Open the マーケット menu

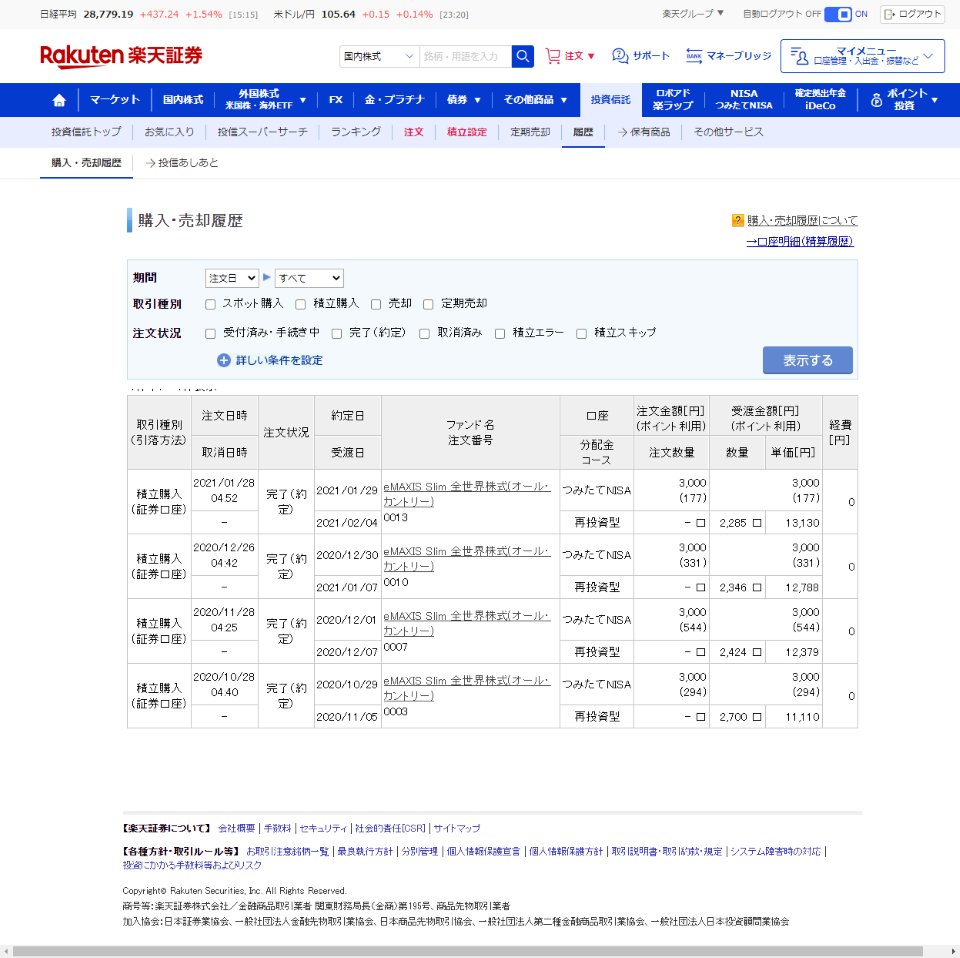pyautogui.click(x=115, y=100)
